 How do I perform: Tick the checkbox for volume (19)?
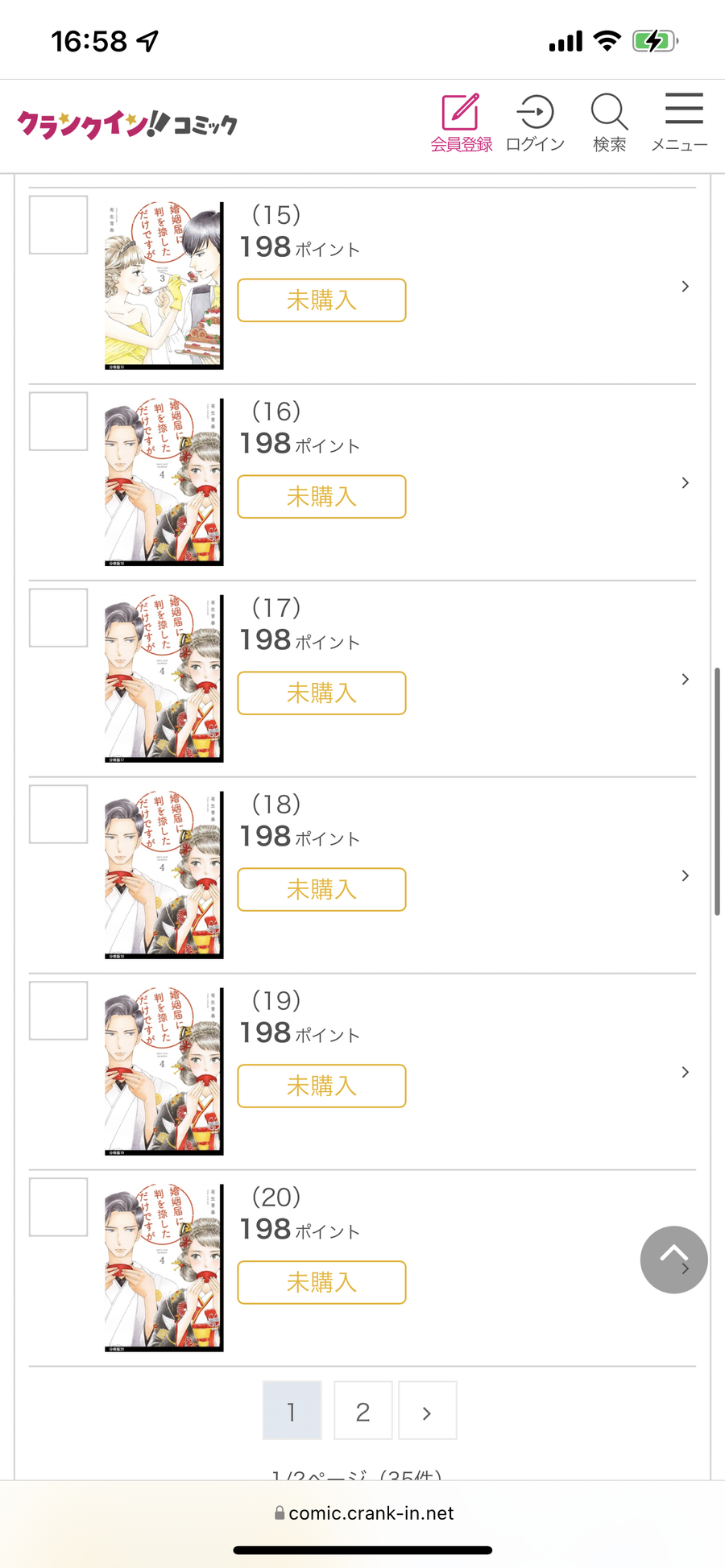coord(59,1011)
